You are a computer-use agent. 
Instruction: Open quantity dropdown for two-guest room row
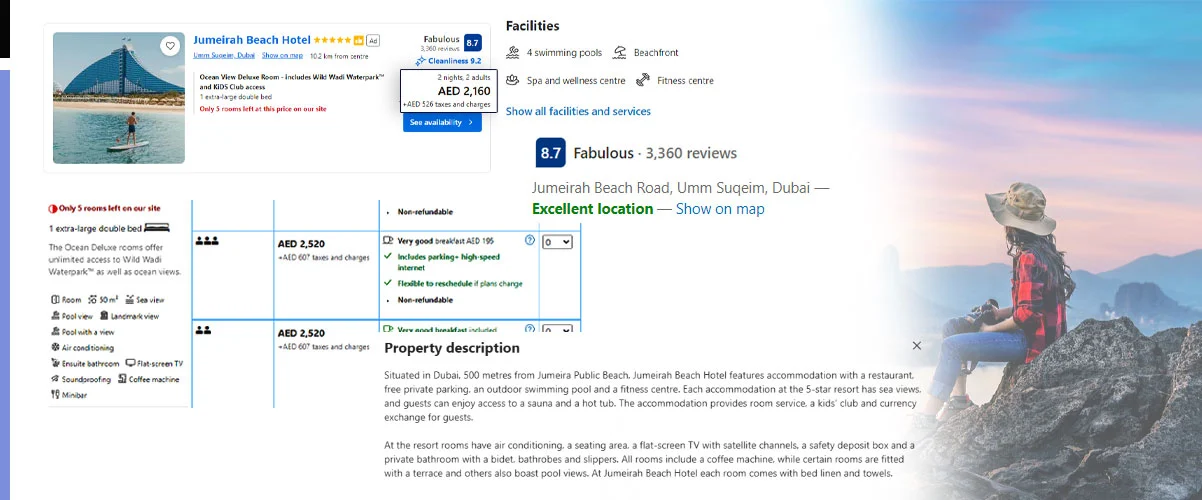coord(557,329)
